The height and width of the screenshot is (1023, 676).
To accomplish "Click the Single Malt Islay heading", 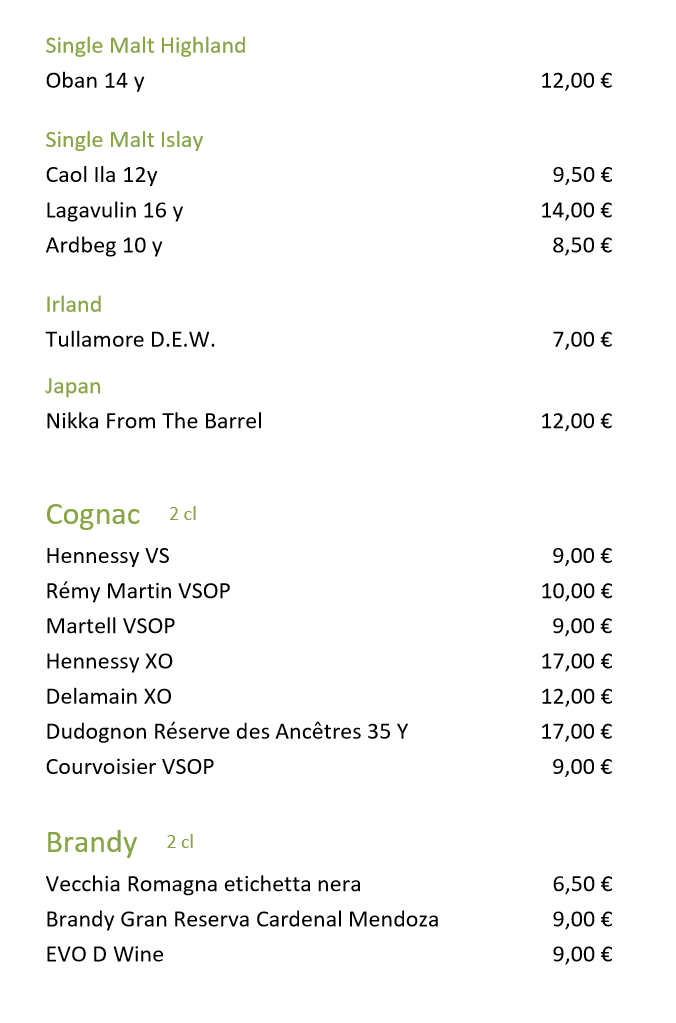I will [x=124, y=140].
